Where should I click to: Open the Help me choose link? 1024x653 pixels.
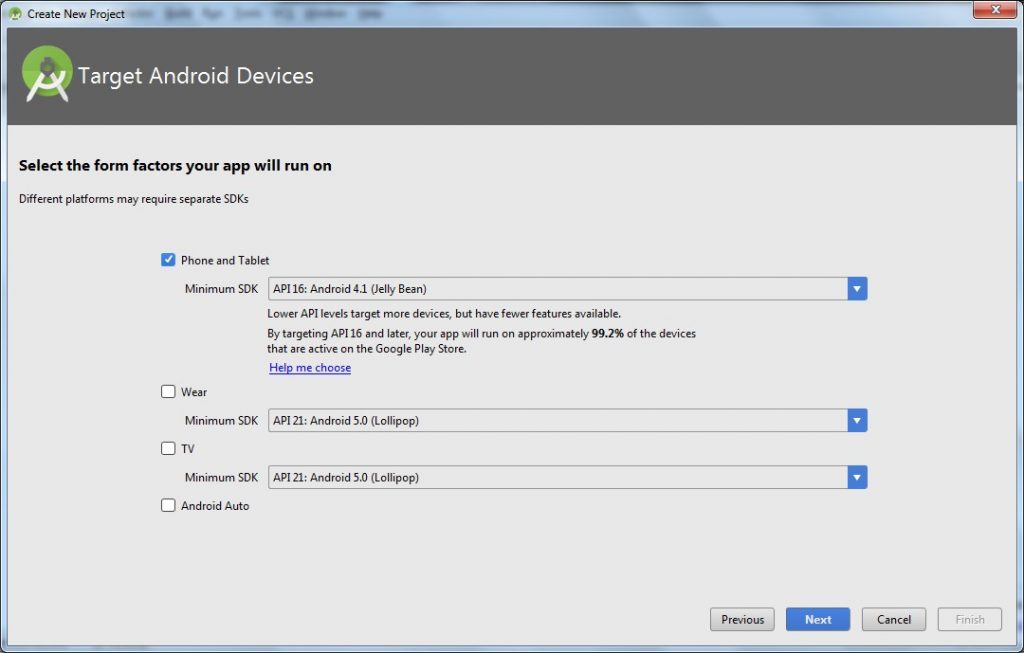(x=310, y=367)
